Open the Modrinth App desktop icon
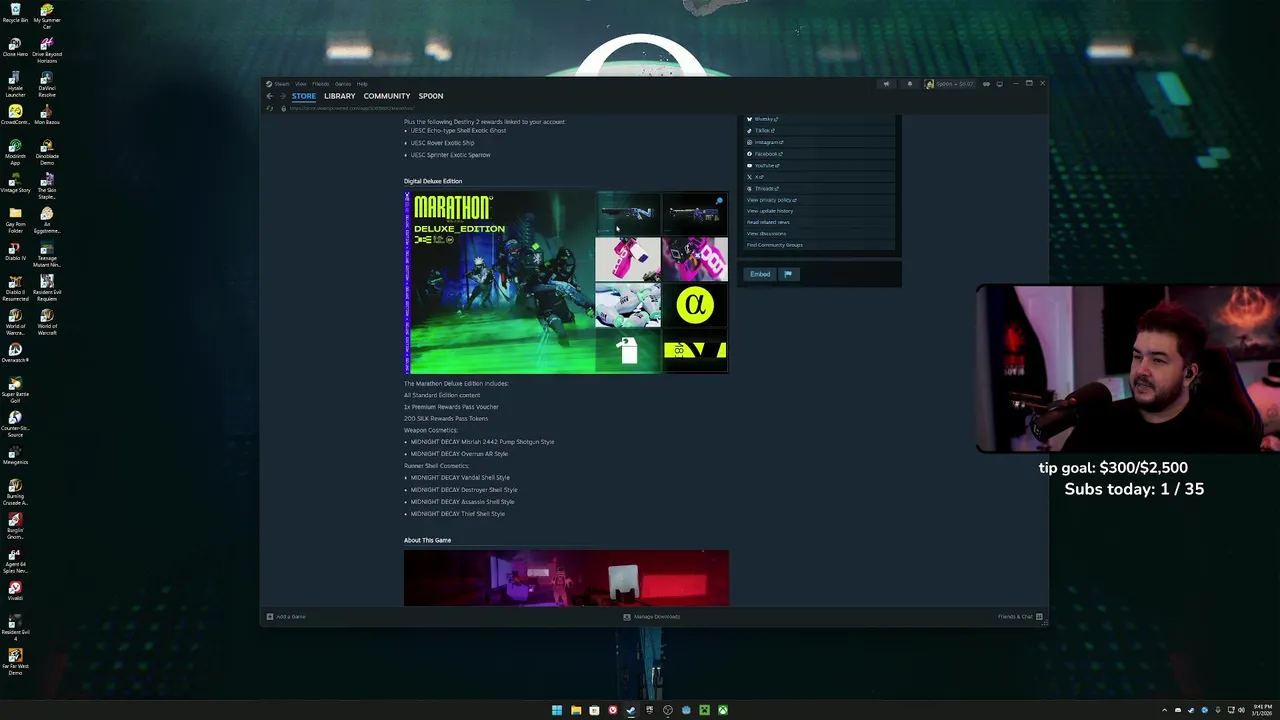 [x=15, y=151]
